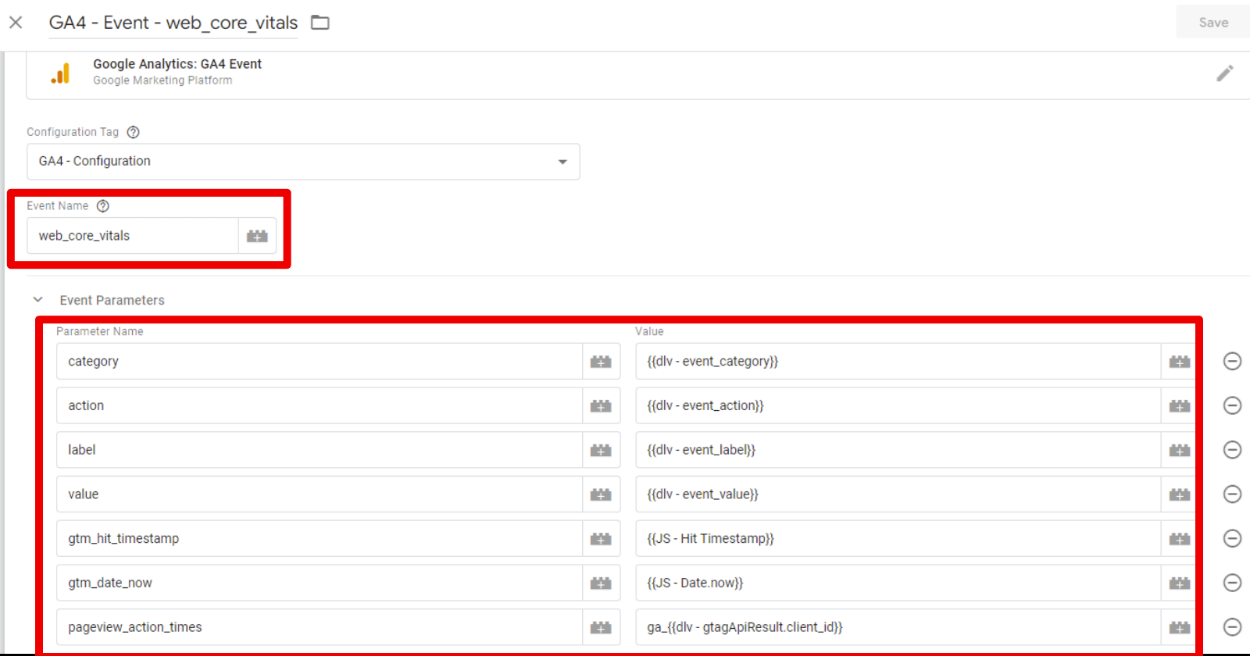Viewport: 1250px width, 656px height.
Task: Insert variable for pageview_action_times parameter name
Action: 601,627
